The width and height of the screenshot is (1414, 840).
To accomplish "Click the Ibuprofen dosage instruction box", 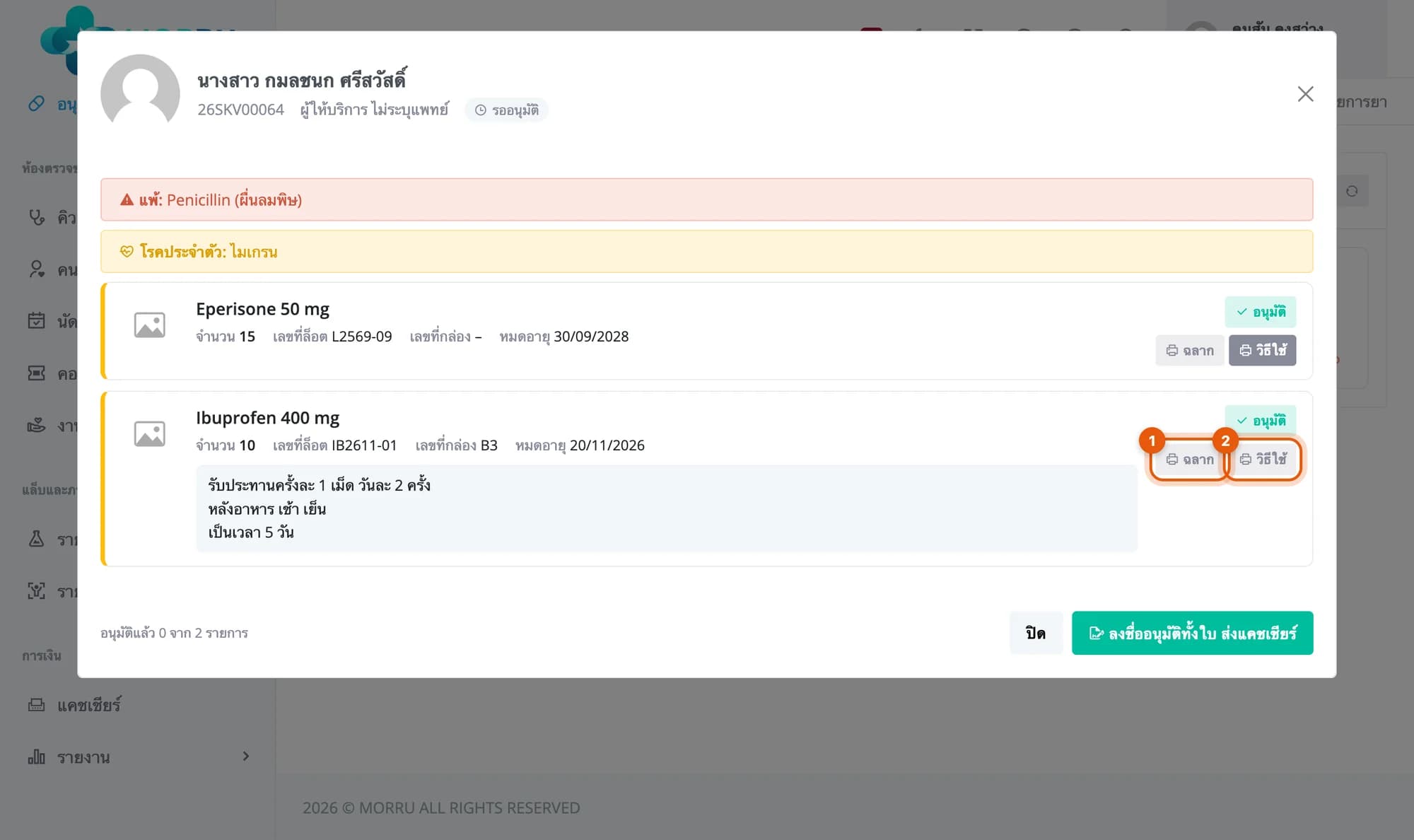I will click(x=667, y=508).
